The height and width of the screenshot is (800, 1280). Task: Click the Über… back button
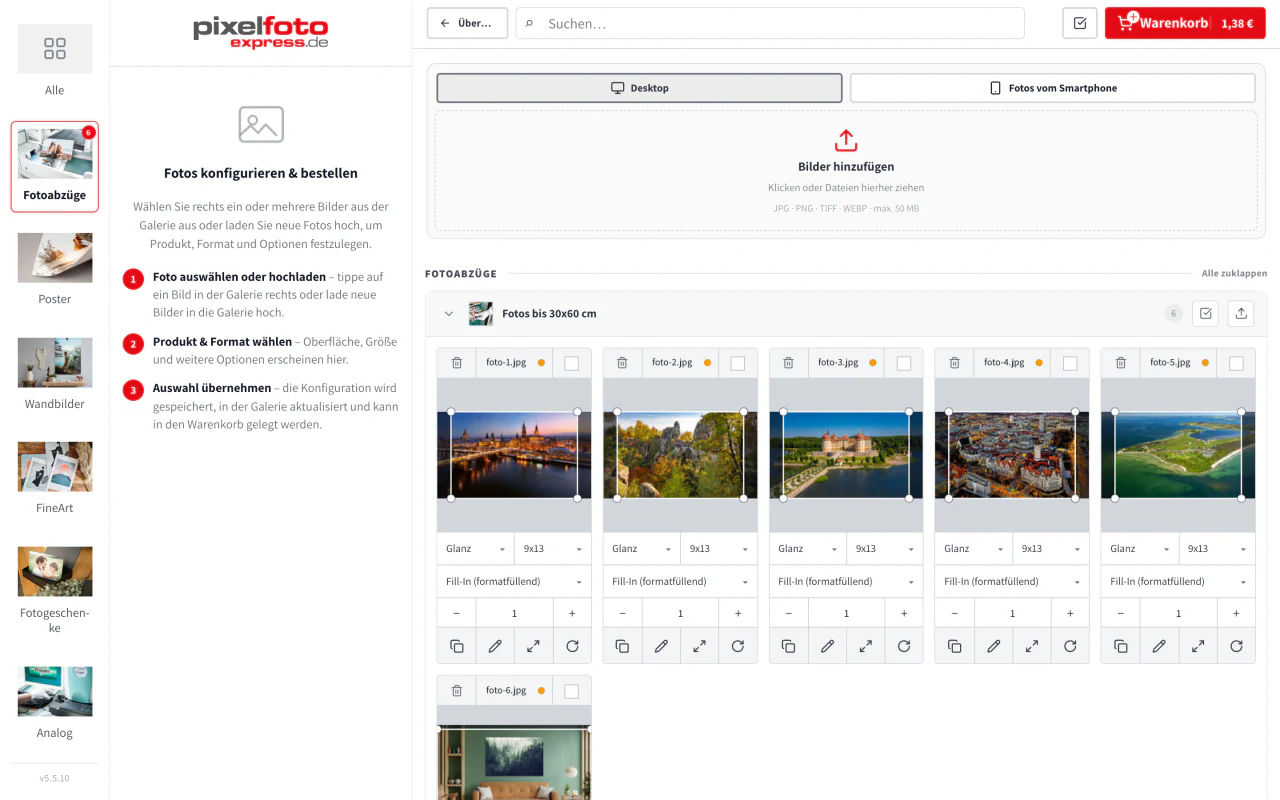point(467,23)
